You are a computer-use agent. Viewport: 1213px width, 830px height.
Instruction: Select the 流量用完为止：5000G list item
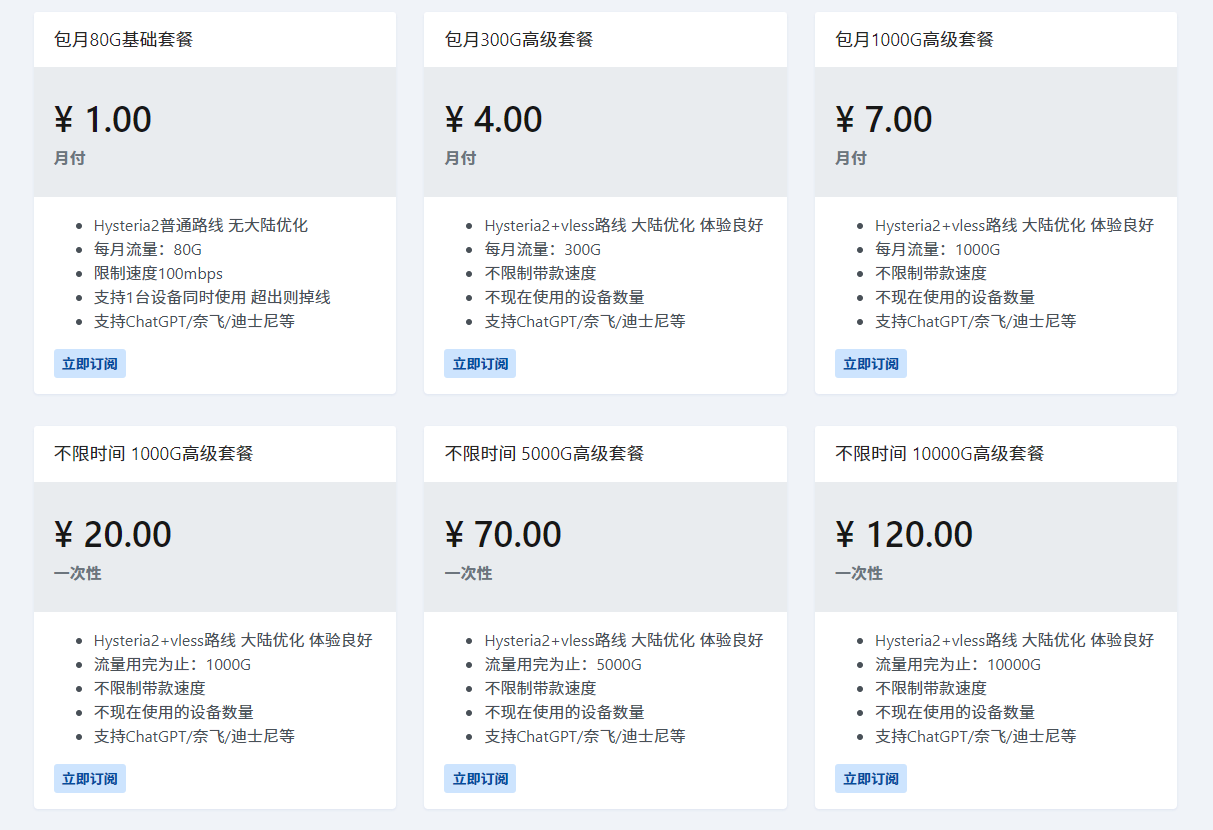click(563, 665)
